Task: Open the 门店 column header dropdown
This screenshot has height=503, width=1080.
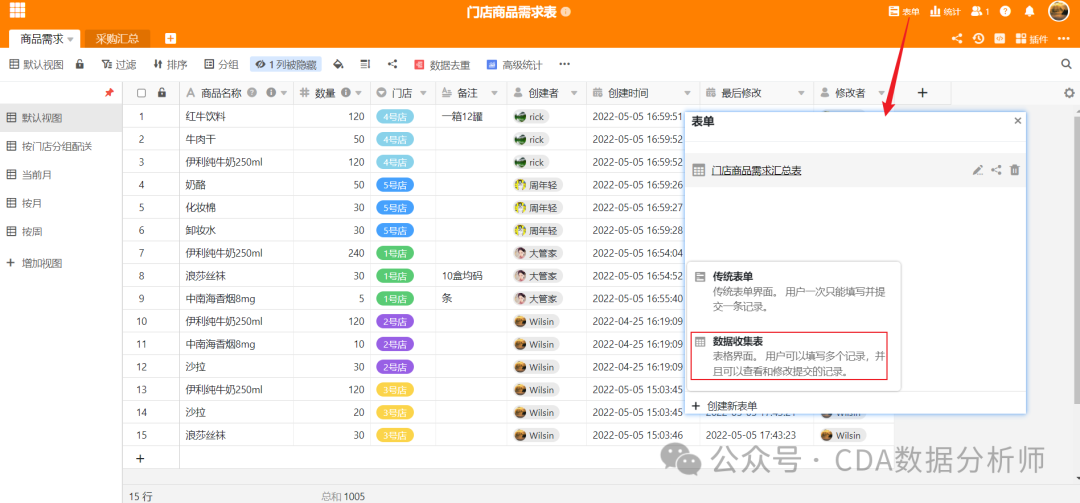Action: point(422,93)
